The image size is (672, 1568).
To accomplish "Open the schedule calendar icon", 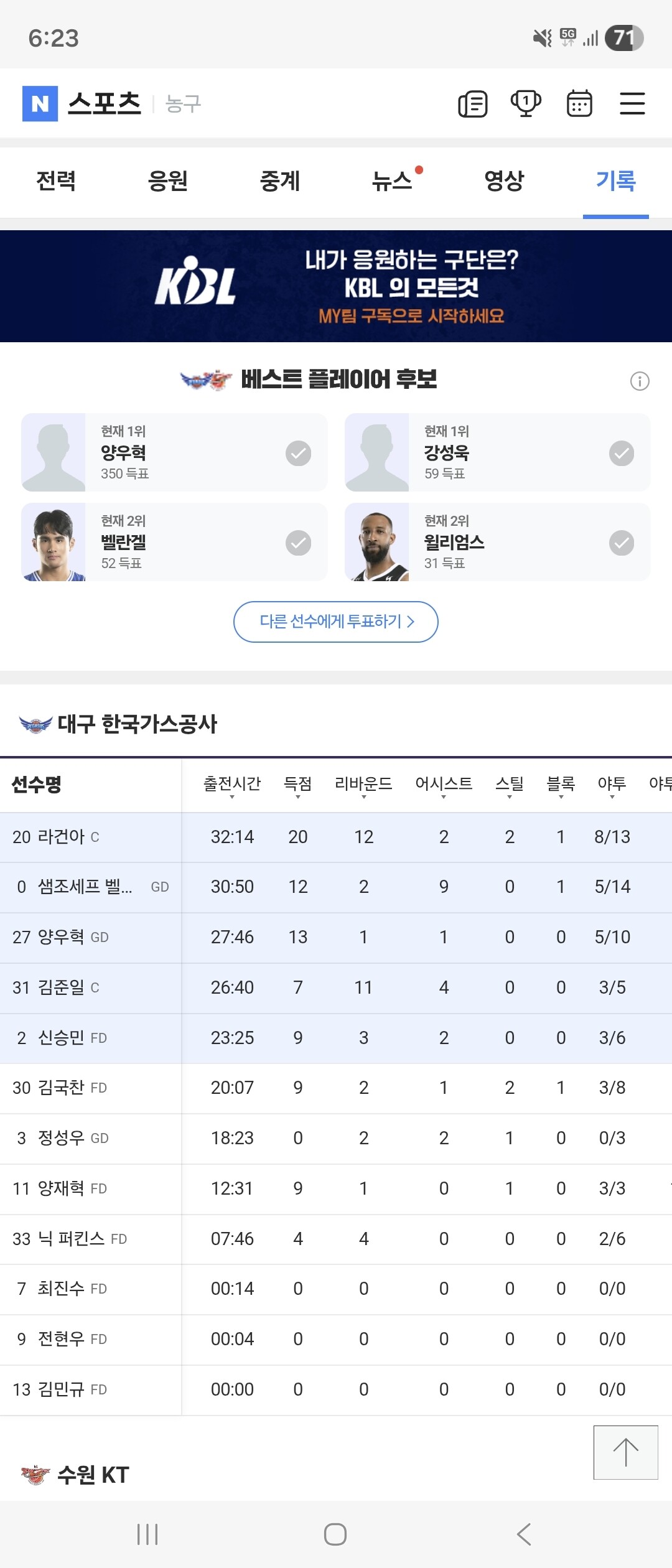I will 579,103.
